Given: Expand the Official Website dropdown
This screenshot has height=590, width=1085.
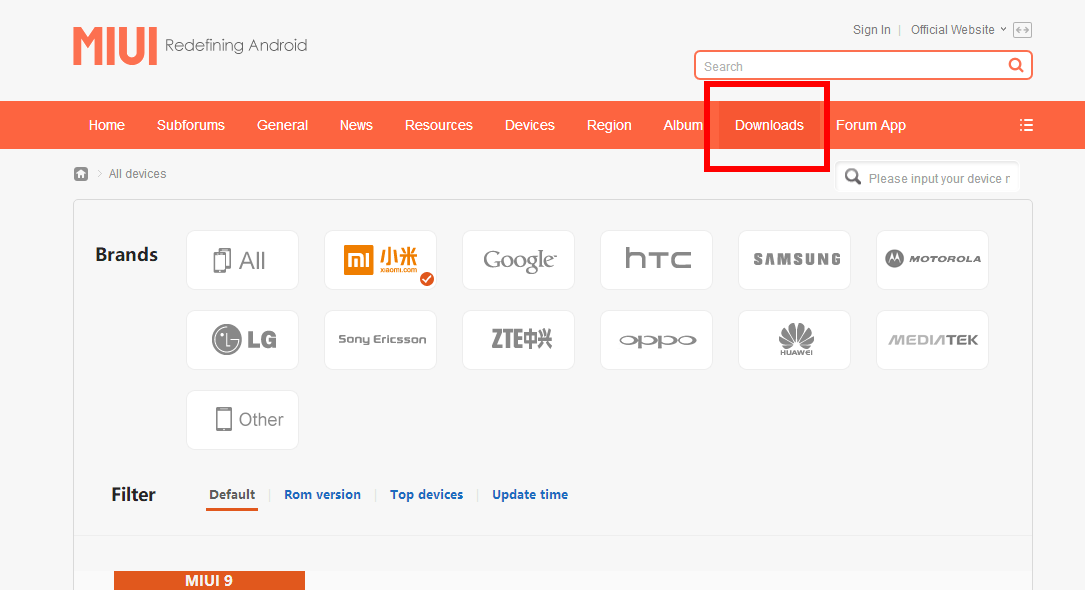Looking at the screenshot, I should pos(958,30).
